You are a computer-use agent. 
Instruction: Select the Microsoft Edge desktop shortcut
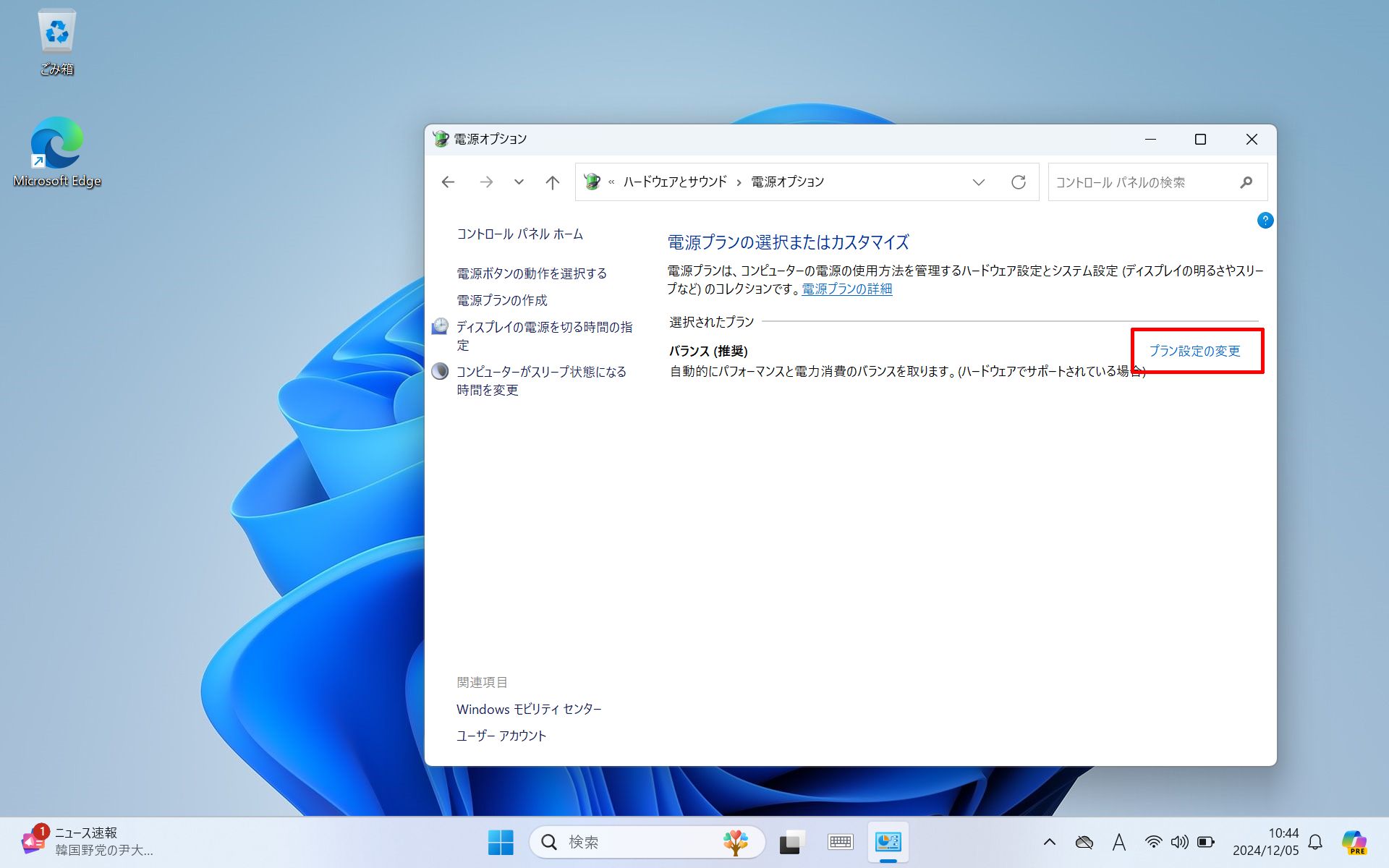(57, 152)
